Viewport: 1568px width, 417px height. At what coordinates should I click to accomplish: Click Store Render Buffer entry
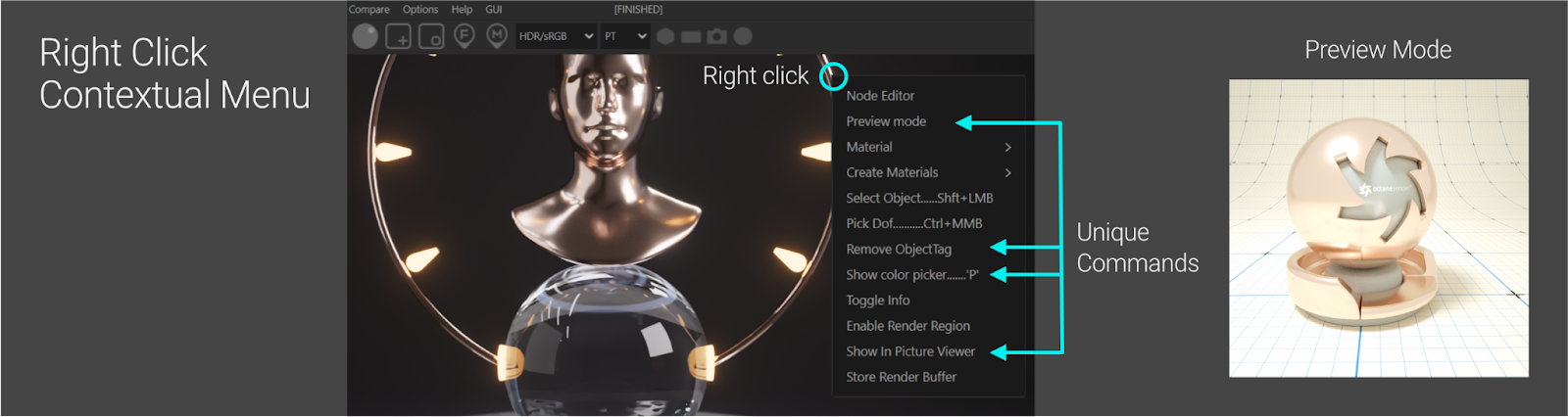(901, 377)
